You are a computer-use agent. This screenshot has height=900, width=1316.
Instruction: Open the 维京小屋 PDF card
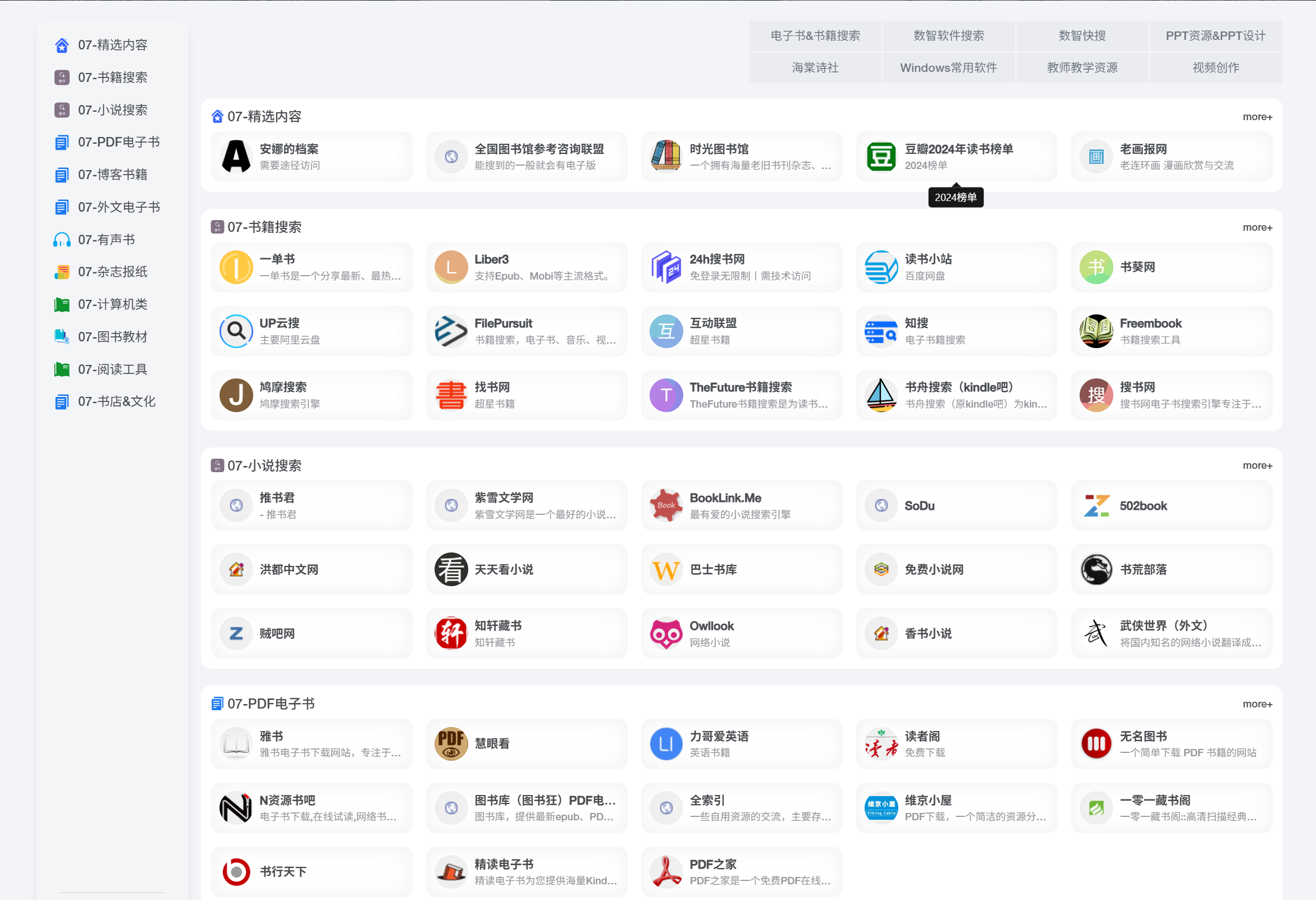click(x=957, y=808)
